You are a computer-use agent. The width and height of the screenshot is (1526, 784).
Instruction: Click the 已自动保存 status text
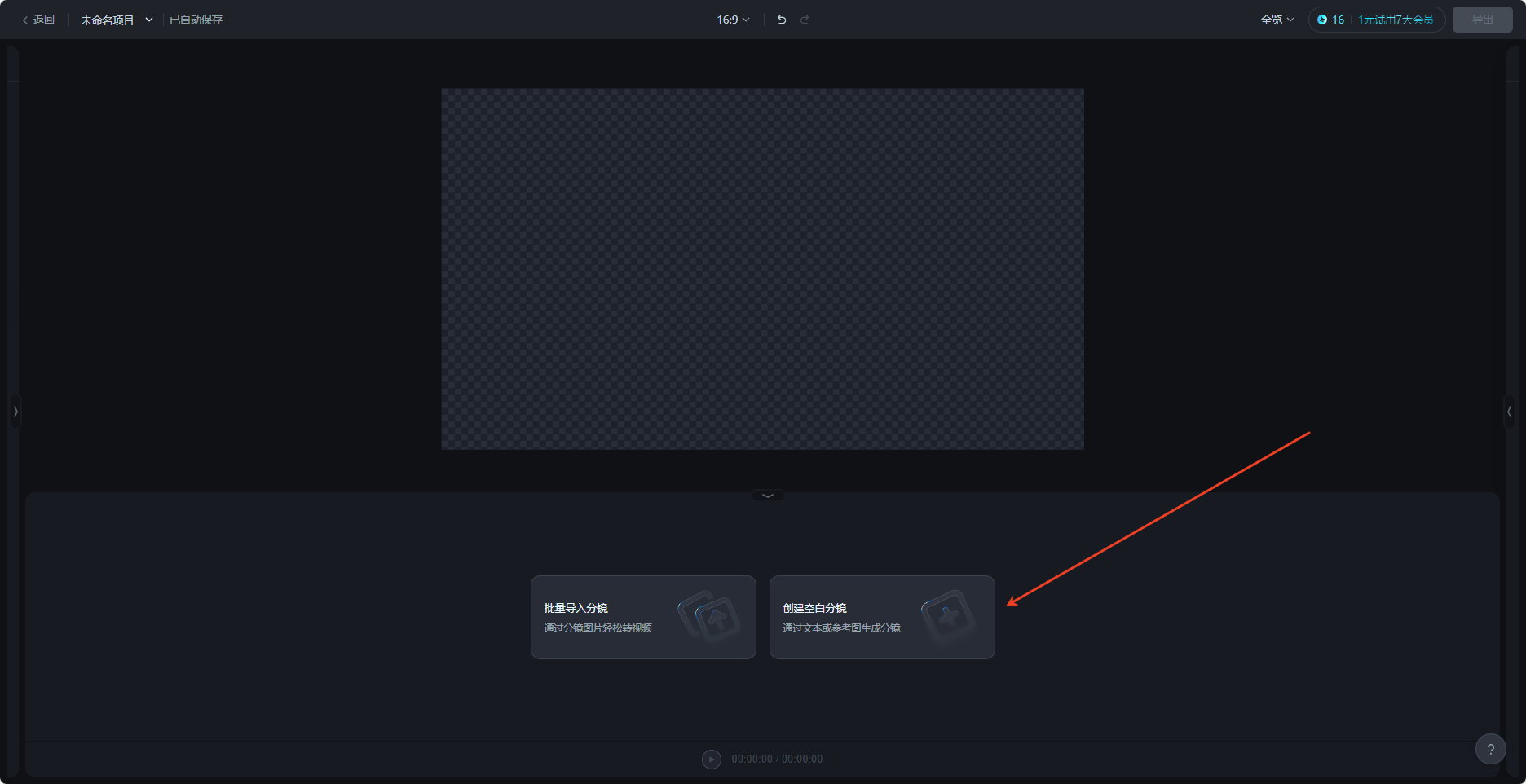coord(196,20)
